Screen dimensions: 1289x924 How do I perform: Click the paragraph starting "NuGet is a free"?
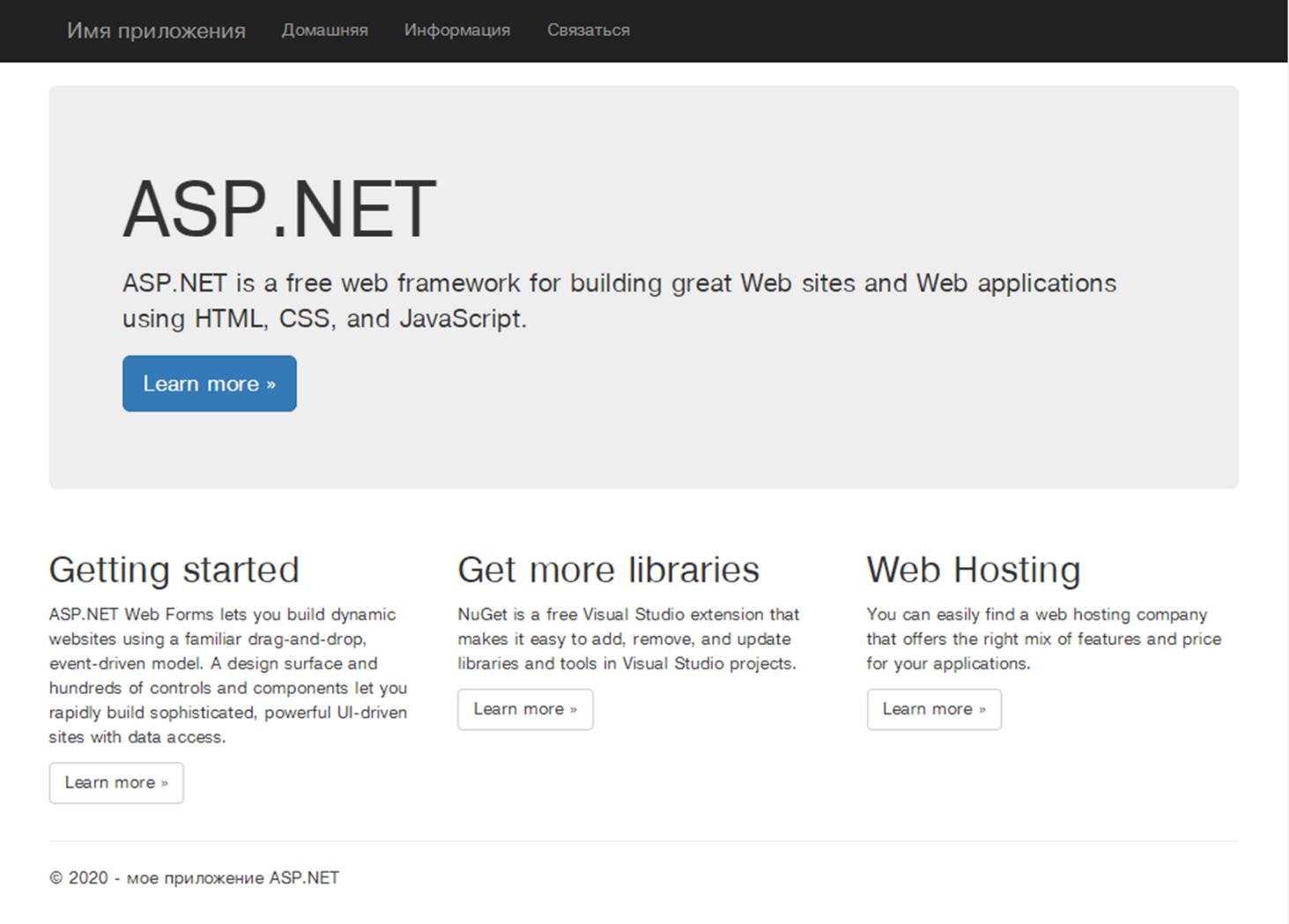(628, 639)
